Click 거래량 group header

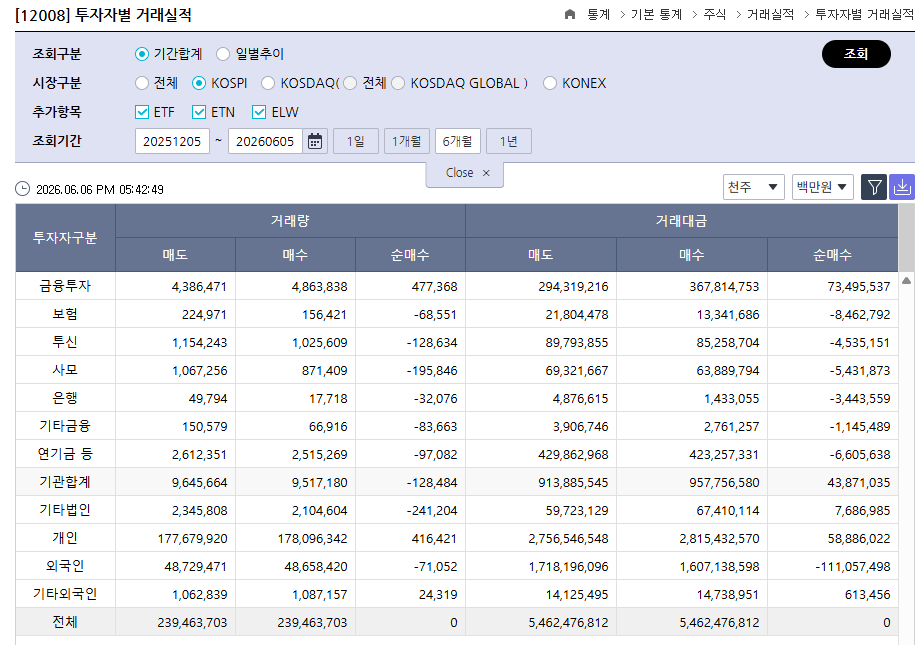(x=290, y=221)
